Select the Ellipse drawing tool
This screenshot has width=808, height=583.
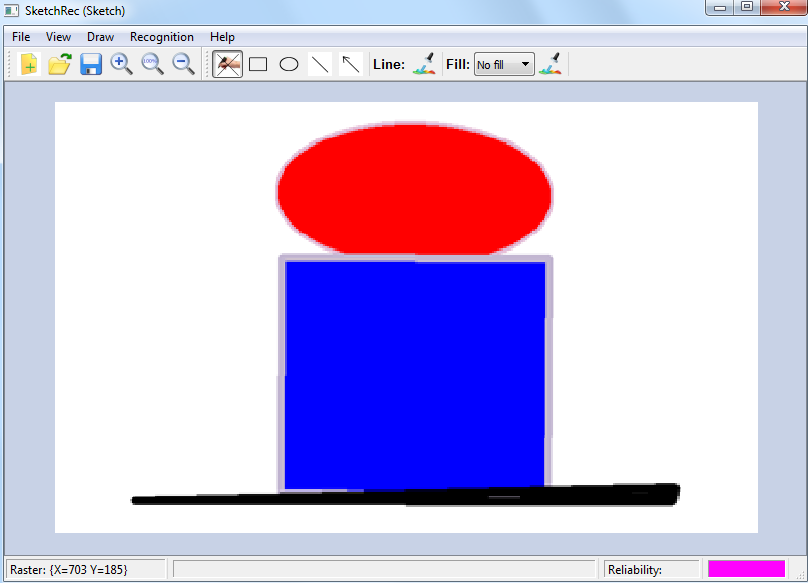click(x=289, y=64)
